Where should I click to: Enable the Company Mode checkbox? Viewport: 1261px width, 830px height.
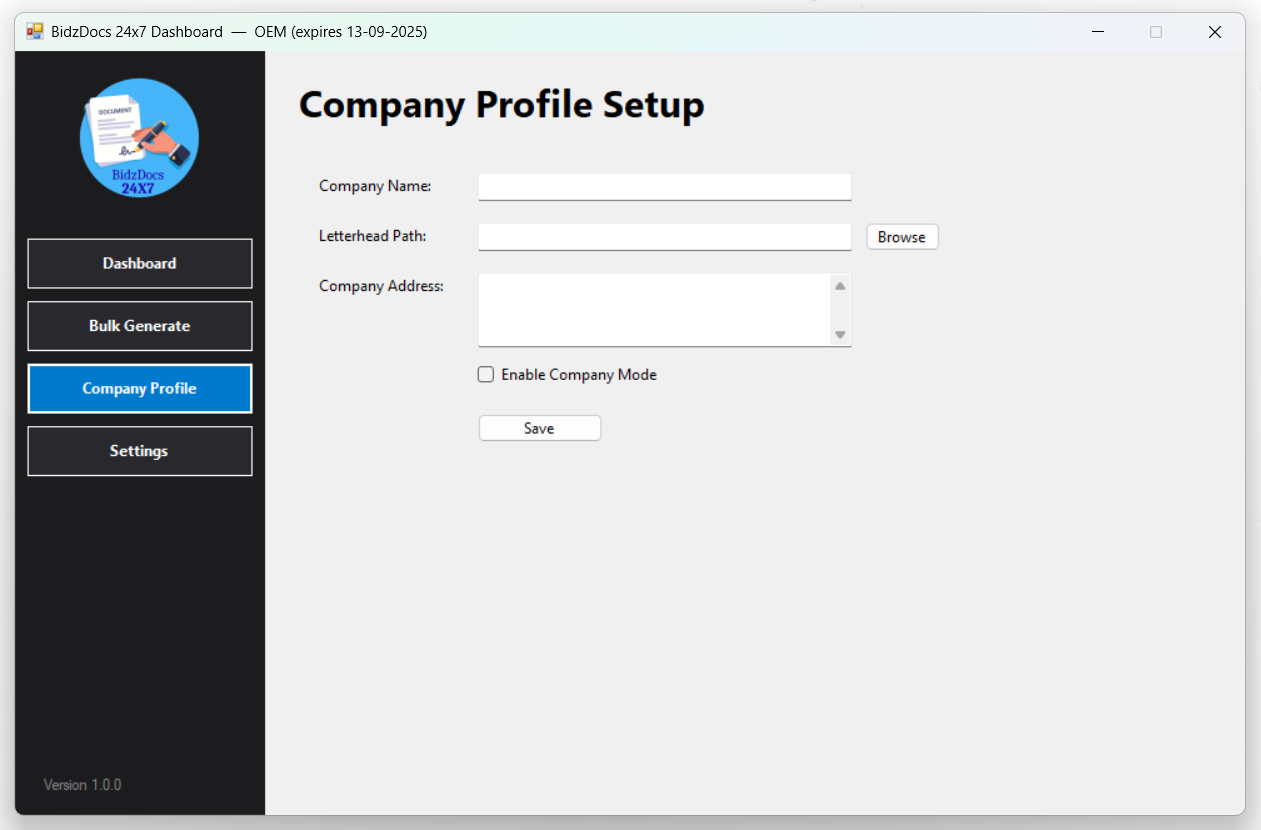[x=485, y=374]
